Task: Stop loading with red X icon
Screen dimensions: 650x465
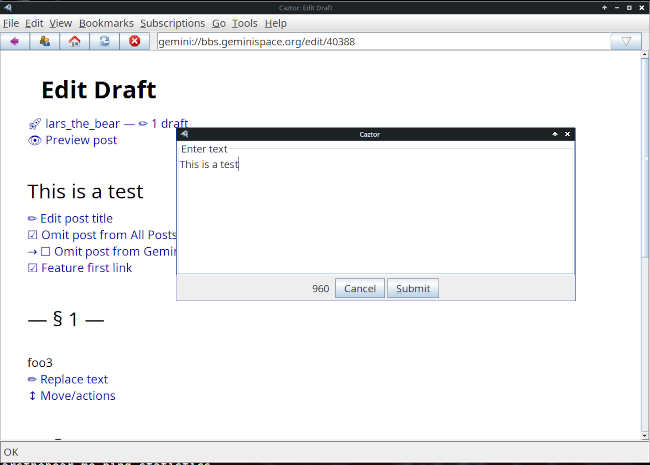Action: click(134, 41)
